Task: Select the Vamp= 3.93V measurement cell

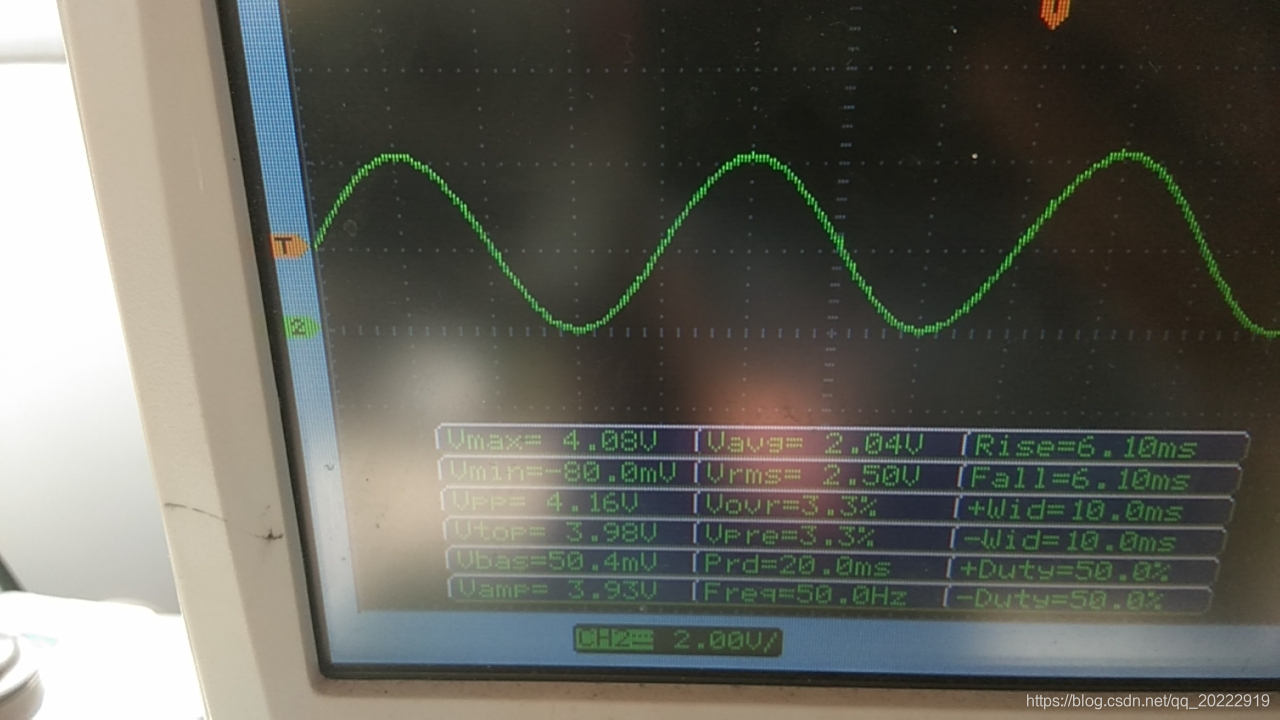Action: [570, 591]
